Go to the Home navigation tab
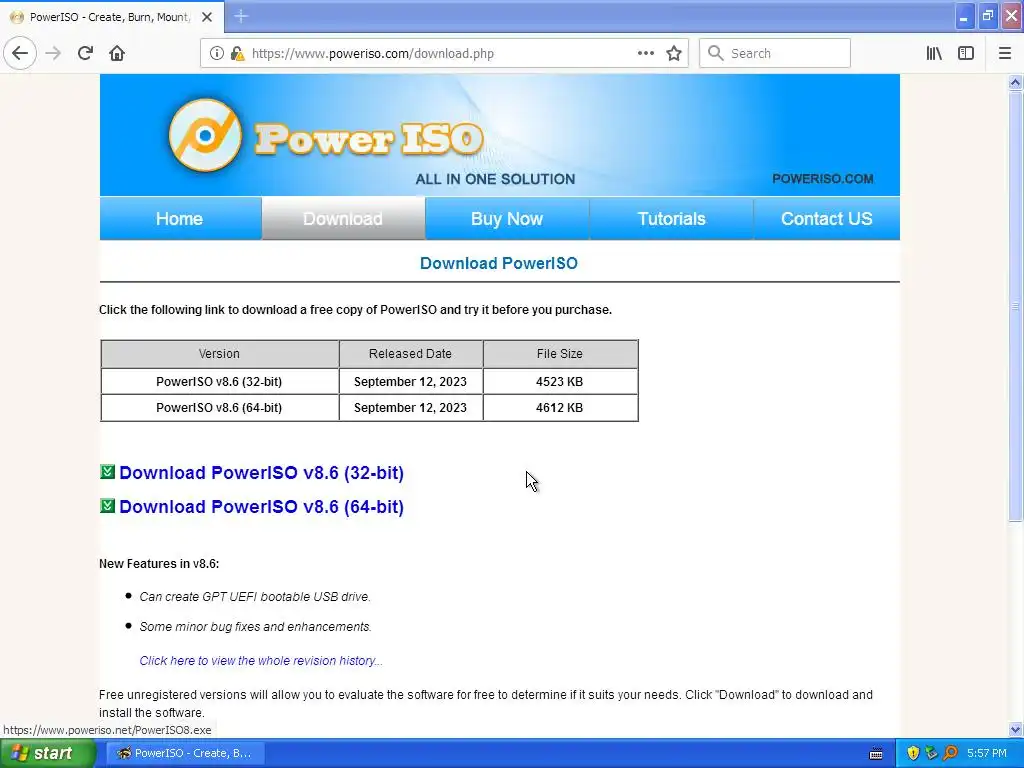1024x768 pixels. click(x=180, y=219)
